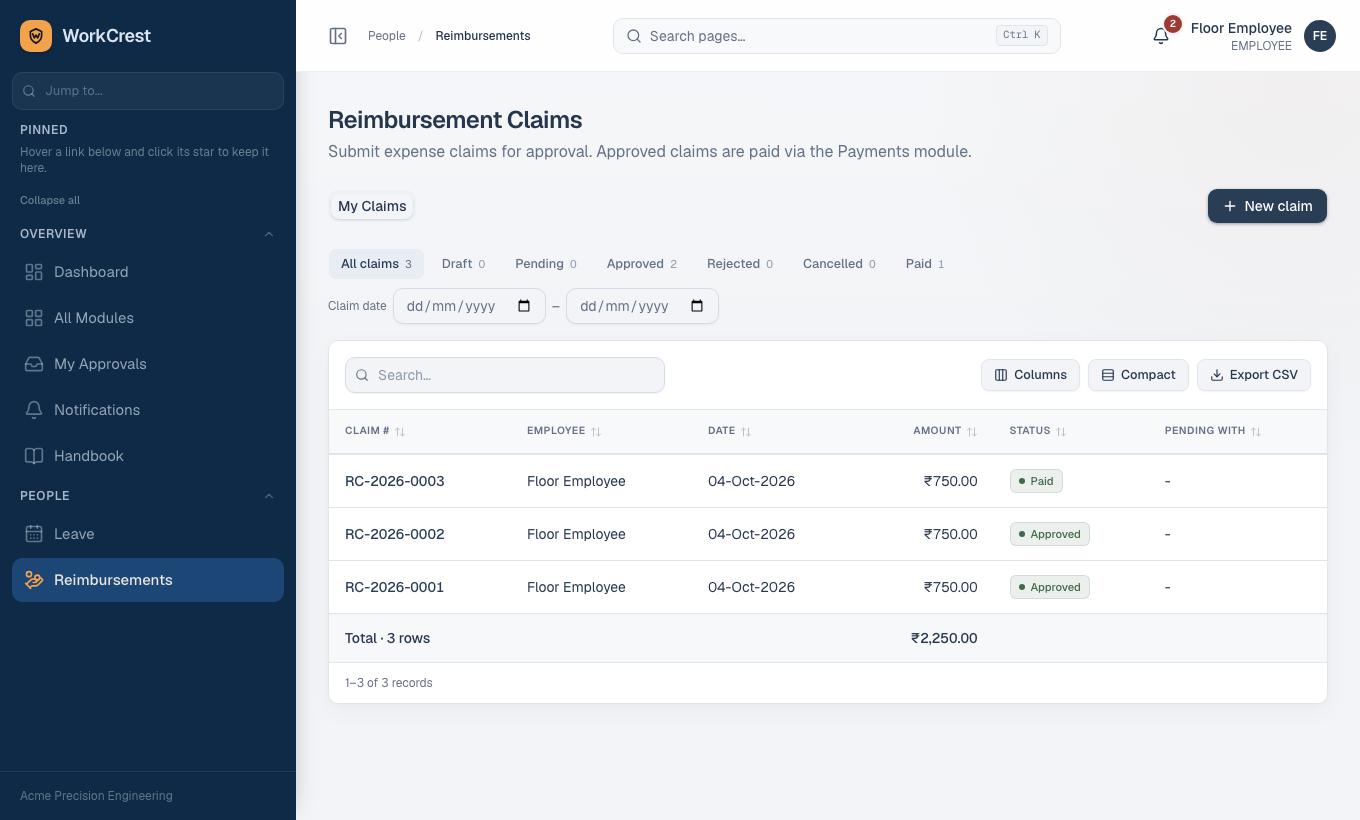This screenshot has width=1360, height=820.
Task: Open the notifications bell icon
Action: (x=1161, y=36)
